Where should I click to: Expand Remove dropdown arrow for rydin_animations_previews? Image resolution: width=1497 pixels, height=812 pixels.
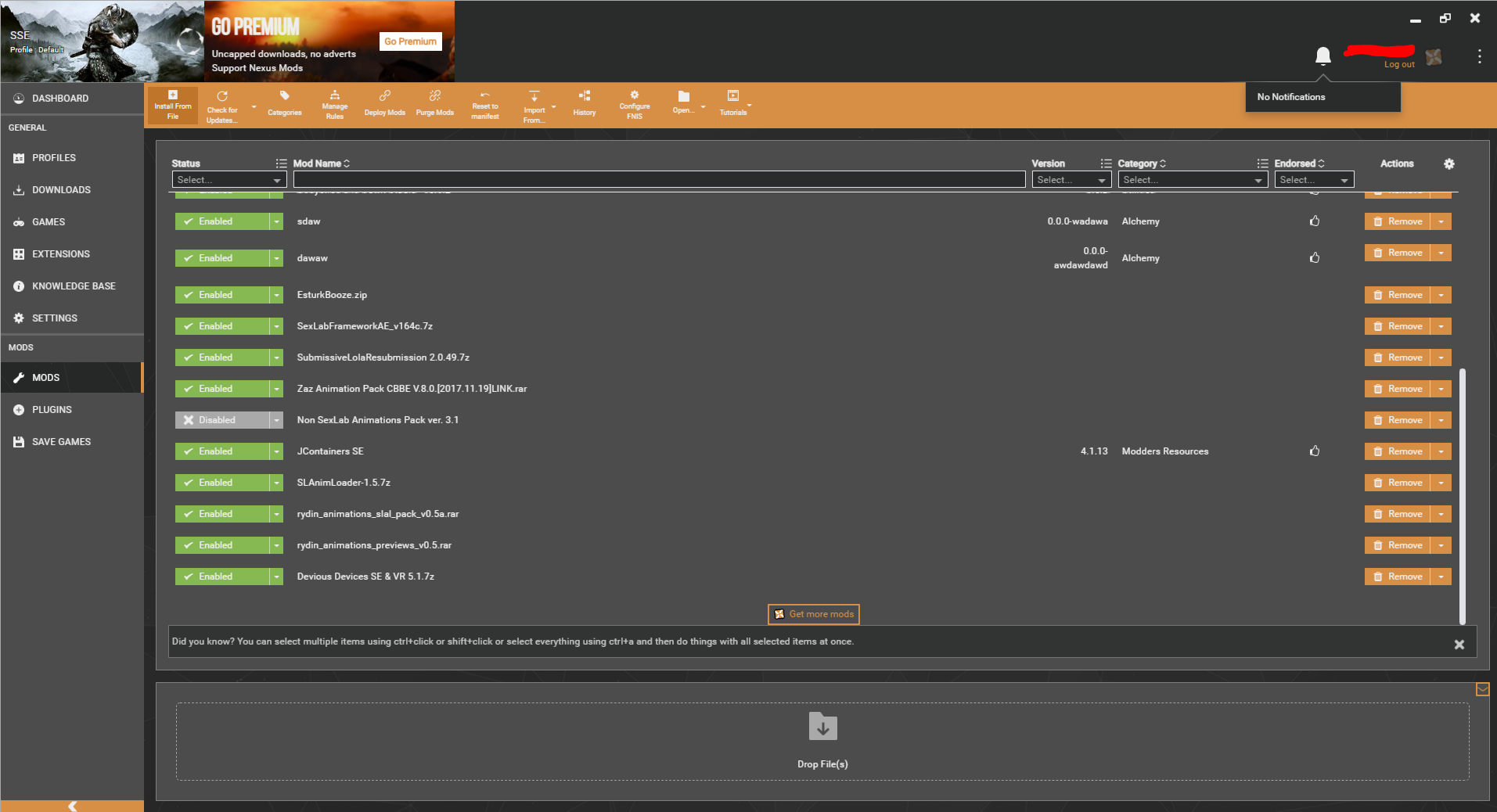click(1441, 545)
